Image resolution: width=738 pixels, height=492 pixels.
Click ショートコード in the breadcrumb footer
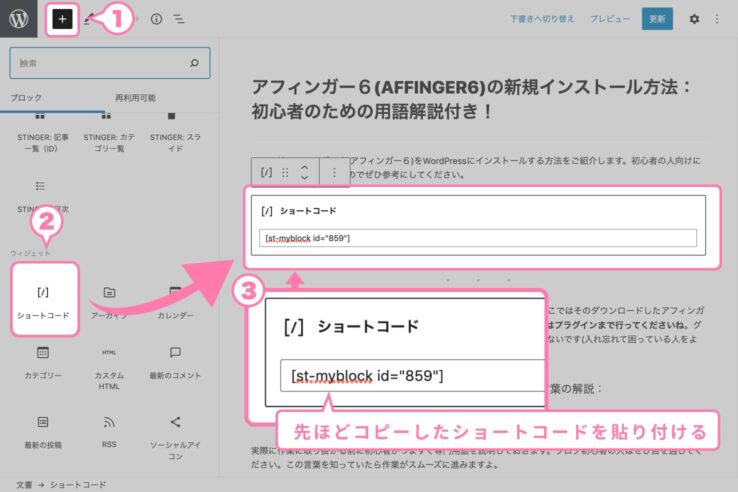point(78,484)
